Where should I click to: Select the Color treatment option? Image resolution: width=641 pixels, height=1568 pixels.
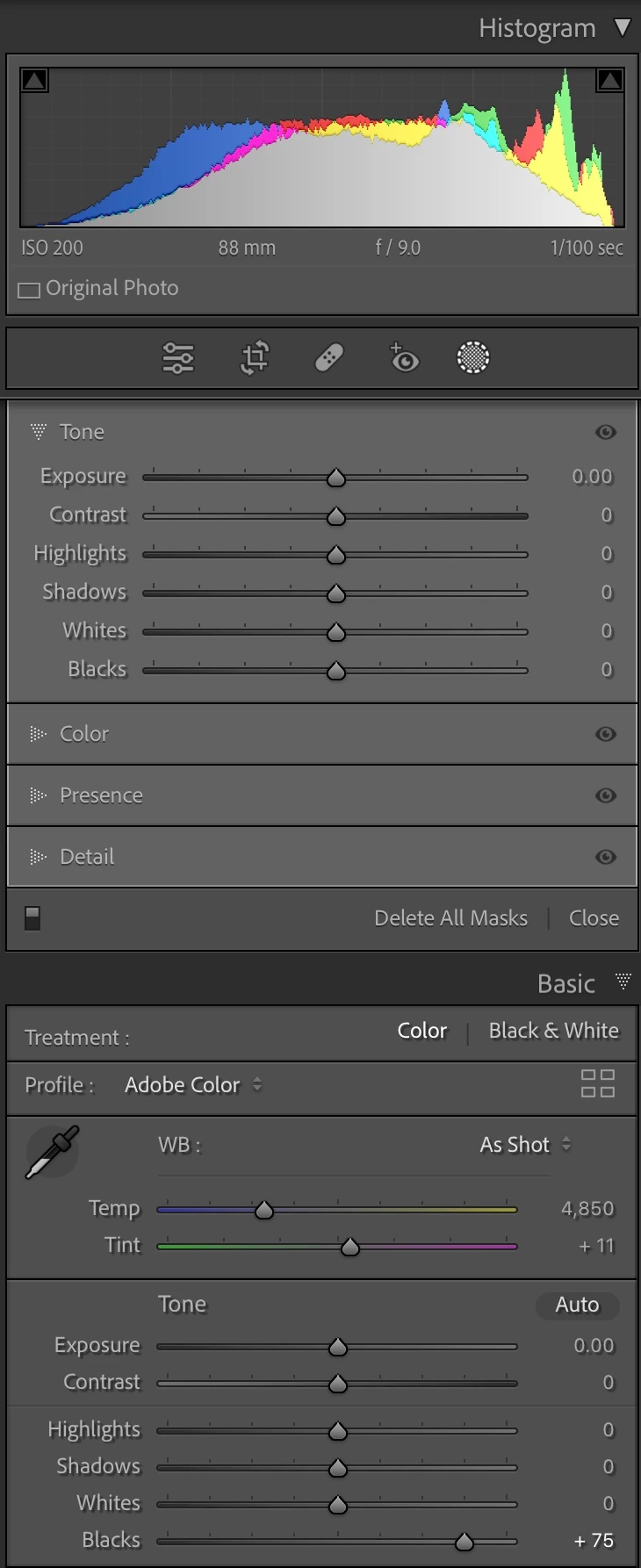(x=422, y=1031)
